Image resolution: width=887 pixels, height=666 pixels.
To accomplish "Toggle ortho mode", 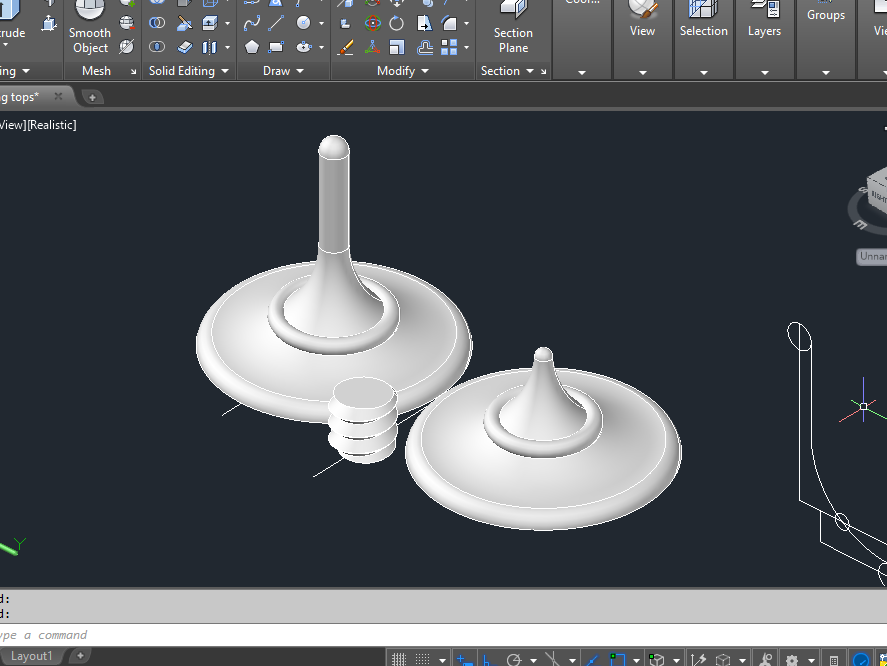I will click(x=489, y=660).
